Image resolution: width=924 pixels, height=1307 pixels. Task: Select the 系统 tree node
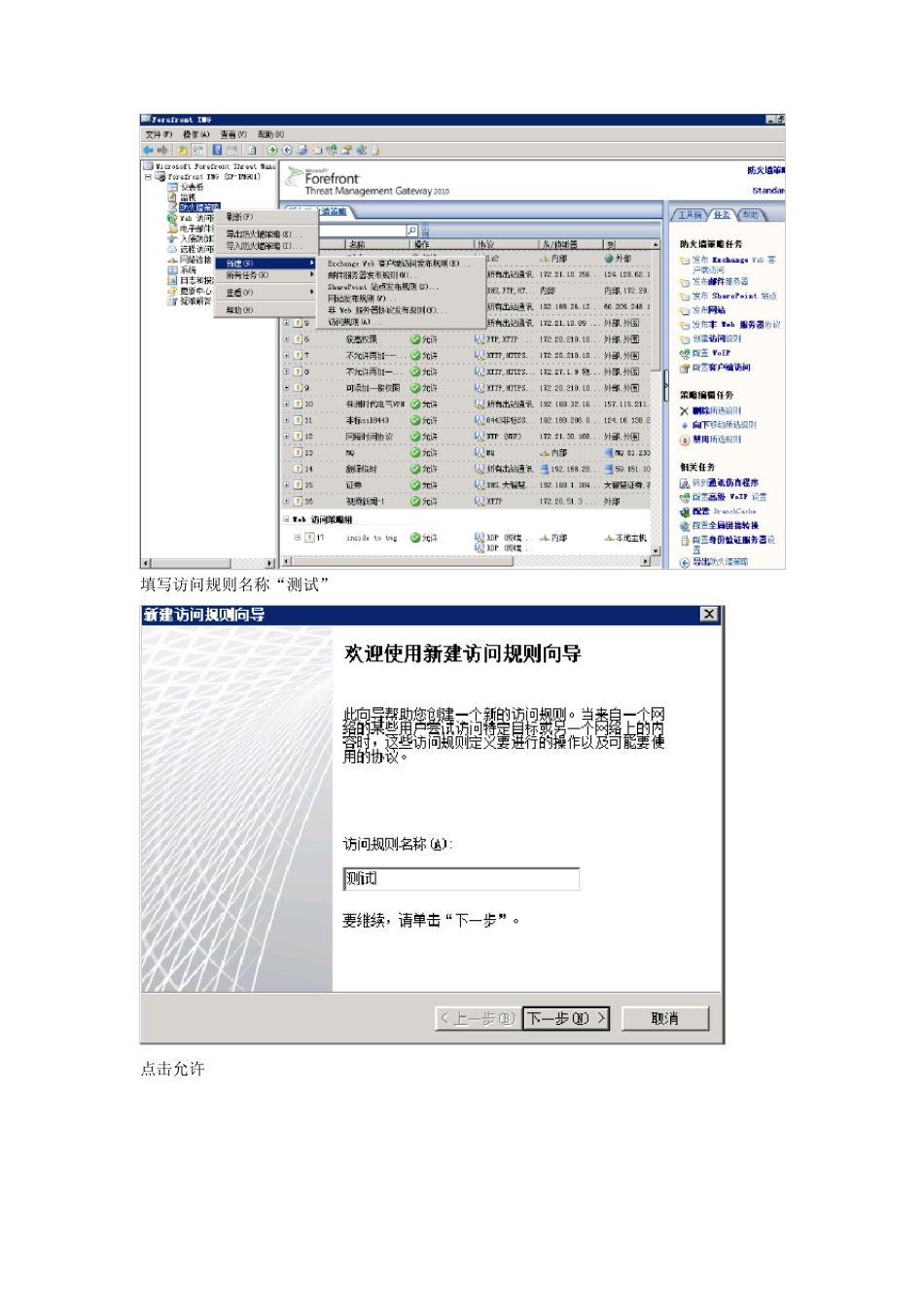pyautogui.click(x=182, y=269)
